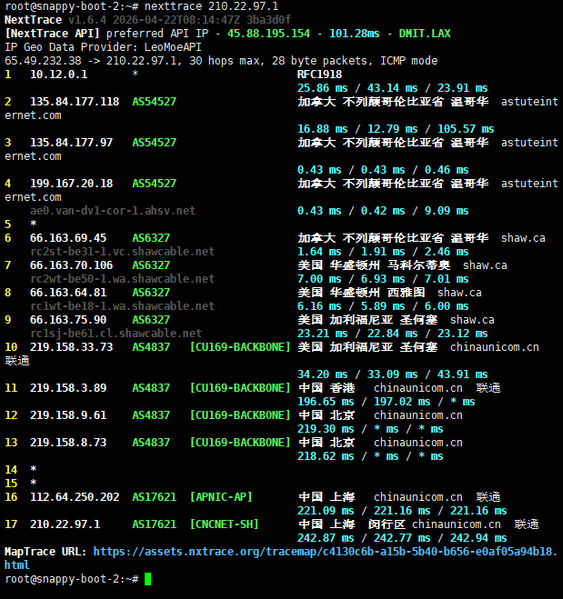Click hop 13 IP 219.158.8.73
Viewport: 563px width, 599px height.
[x=68, y=442]
